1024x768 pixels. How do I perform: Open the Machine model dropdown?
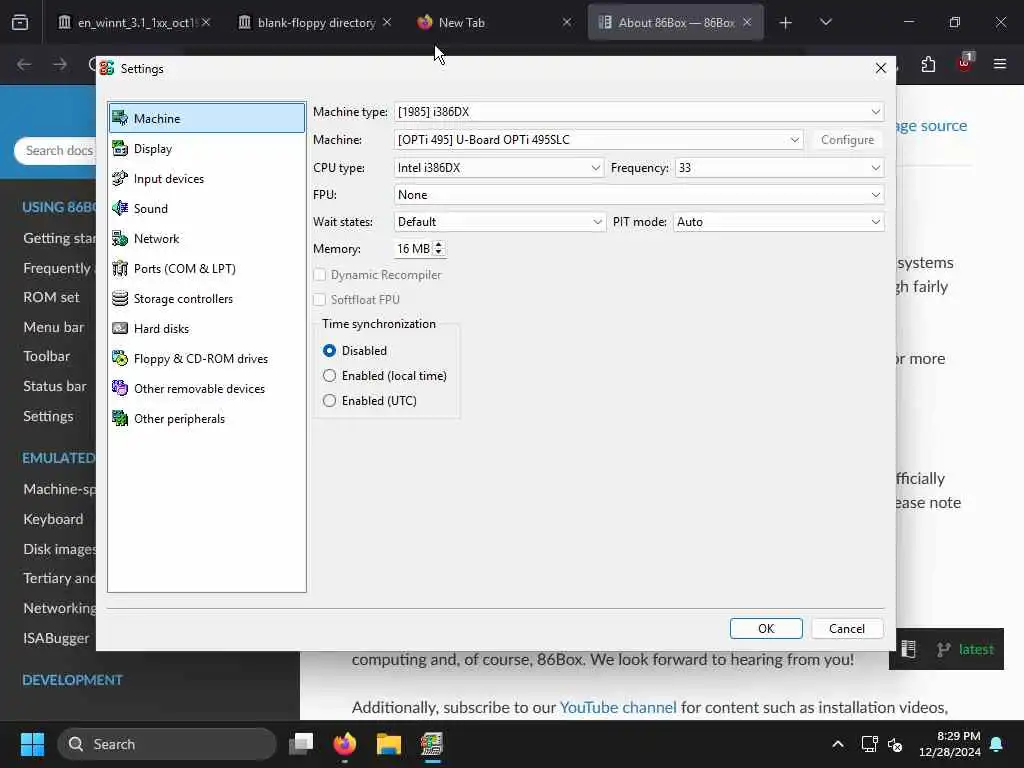(598, 140)
